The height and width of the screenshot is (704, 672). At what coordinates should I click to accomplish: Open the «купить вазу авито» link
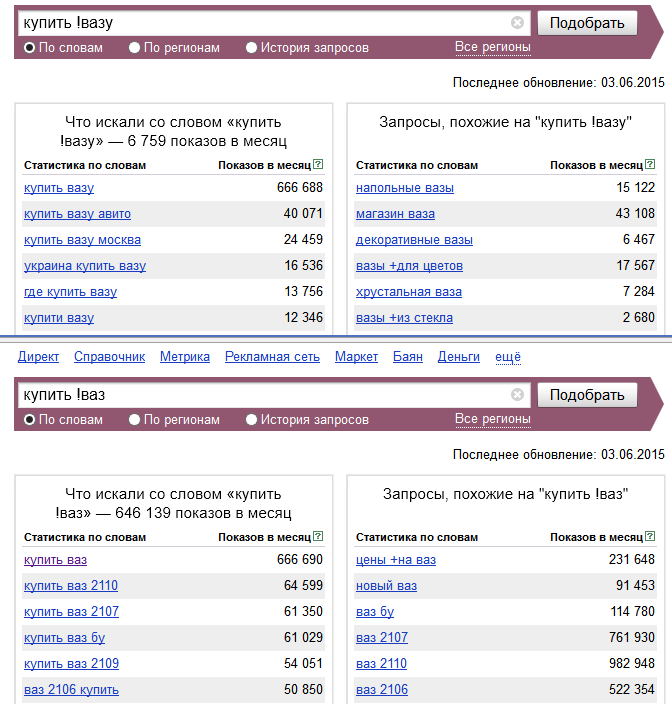click(77, 214)
